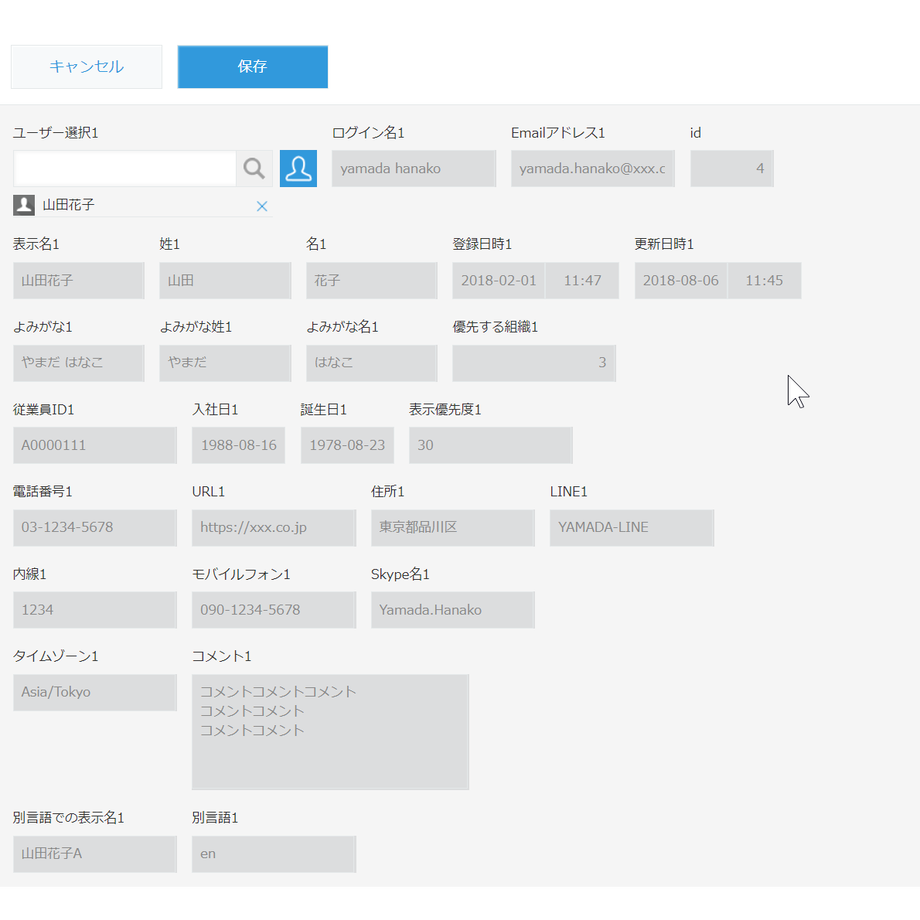Click the 入社日1 date field
Viewport: 920px width, 920px height.
[x=238, y=445]
